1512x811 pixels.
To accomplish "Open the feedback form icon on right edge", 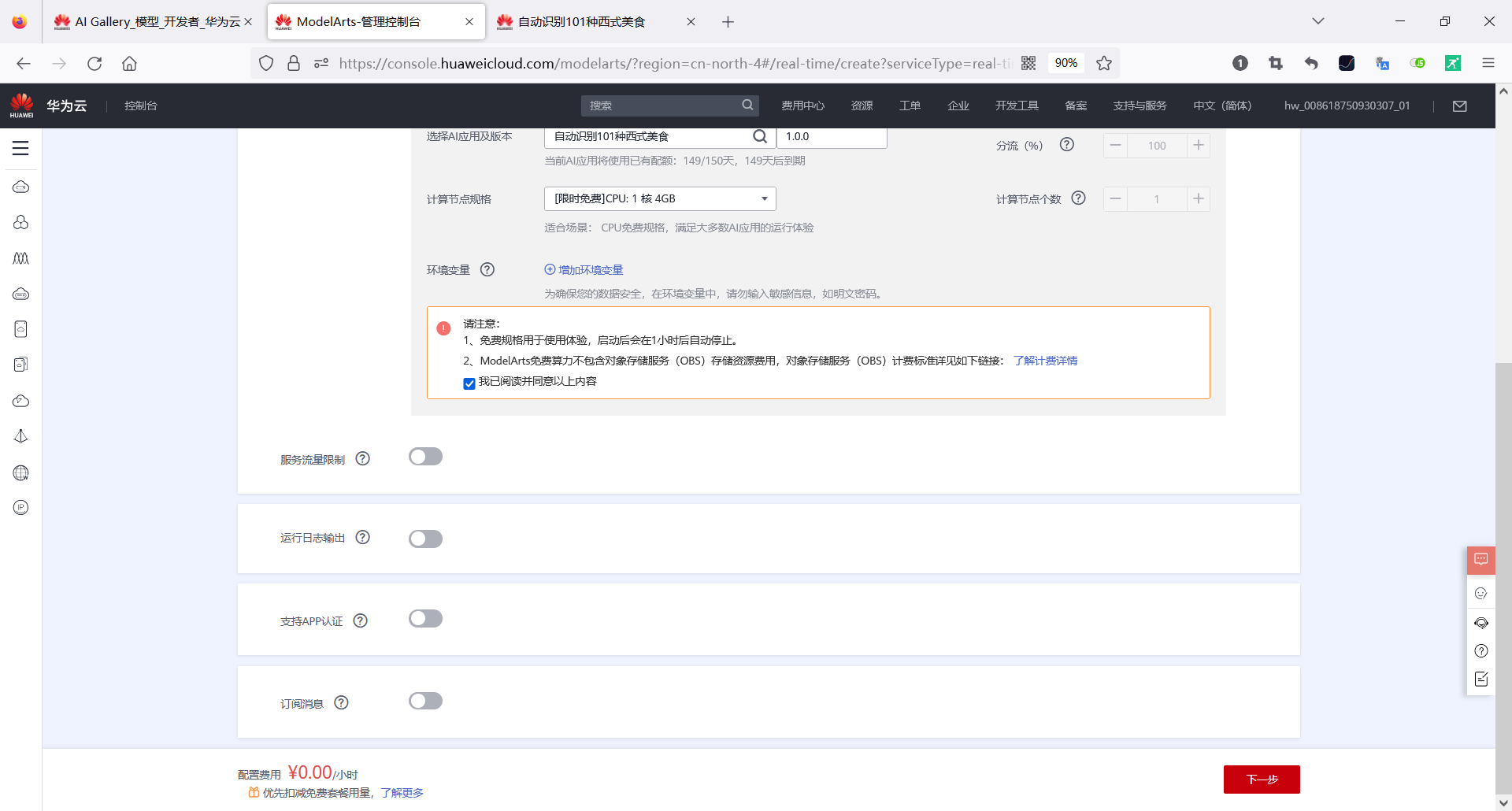I will [x=1481, y=679].
